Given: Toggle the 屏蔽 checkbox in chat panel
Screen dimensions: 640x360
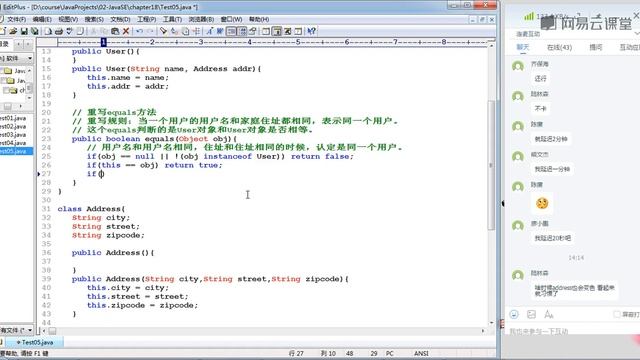Looking at the screenshot, I should pyautogui.click(x=616, y=314).
